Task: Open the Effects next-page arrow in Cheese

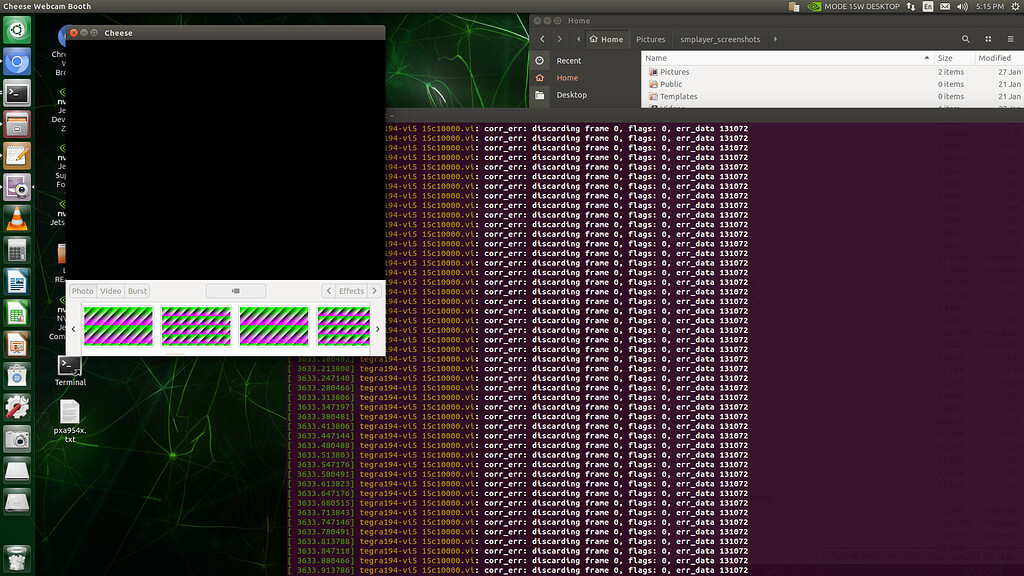Action: 374,290
